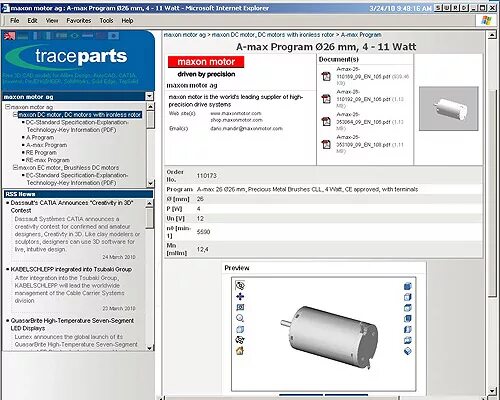Open the maxon motor ag catalog dropdown arrow
Screen dimensions: 500x400
(149, 96)
